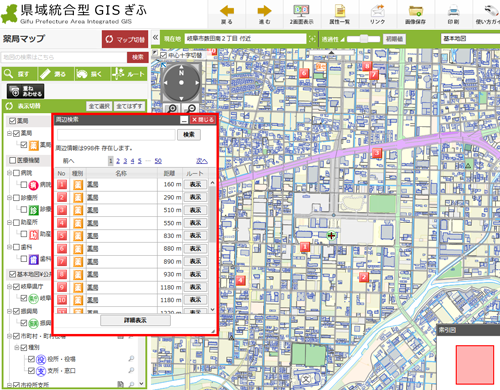Zoom in with the magnifier plus icon
Screen dimensions: 500x390
172,108
